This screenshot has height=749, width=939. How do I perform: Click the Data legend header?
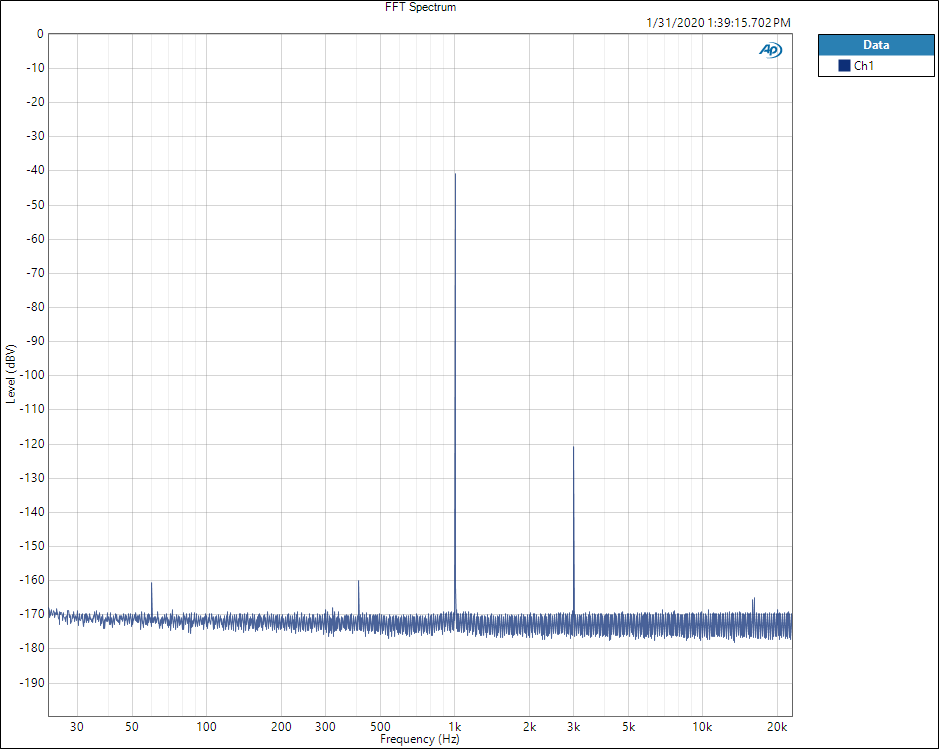coord(876,45)
